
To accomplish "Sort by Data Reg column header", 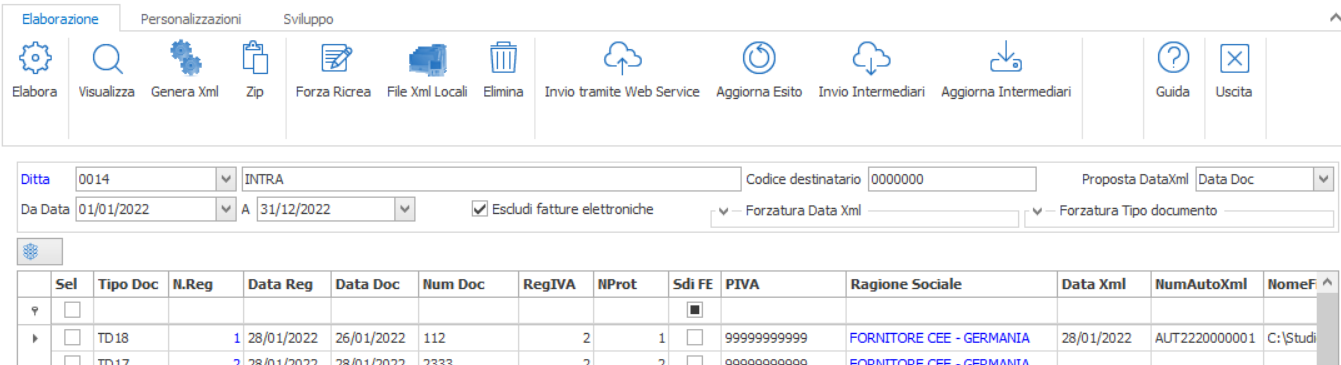I will (x=287, y=285).
